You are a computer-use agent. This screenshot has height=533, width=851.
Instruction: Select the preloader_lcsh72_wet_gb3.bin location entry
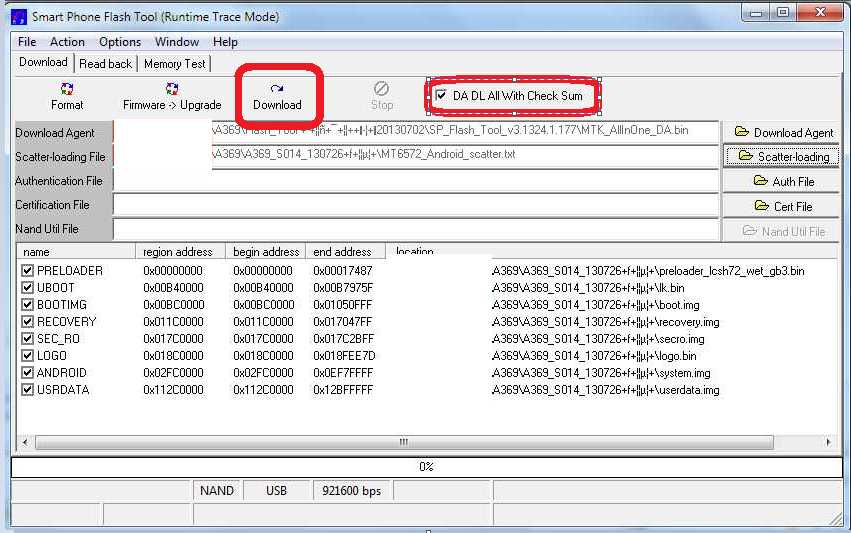pos(648,270)
